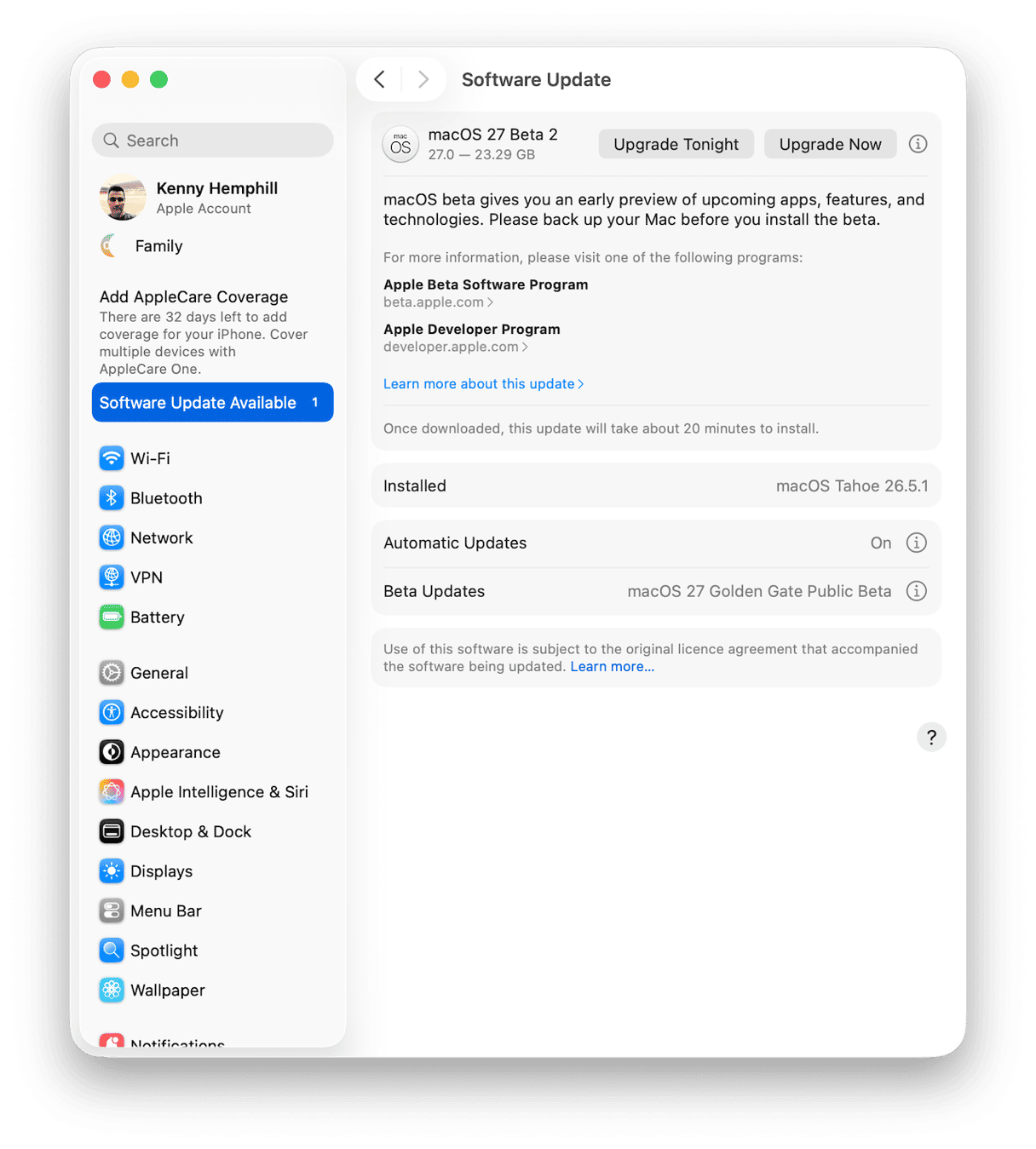Click the Desktop & Dock icon
Image resolution: width=1036 pixels, height=1149 pixels.
point(112,831)
